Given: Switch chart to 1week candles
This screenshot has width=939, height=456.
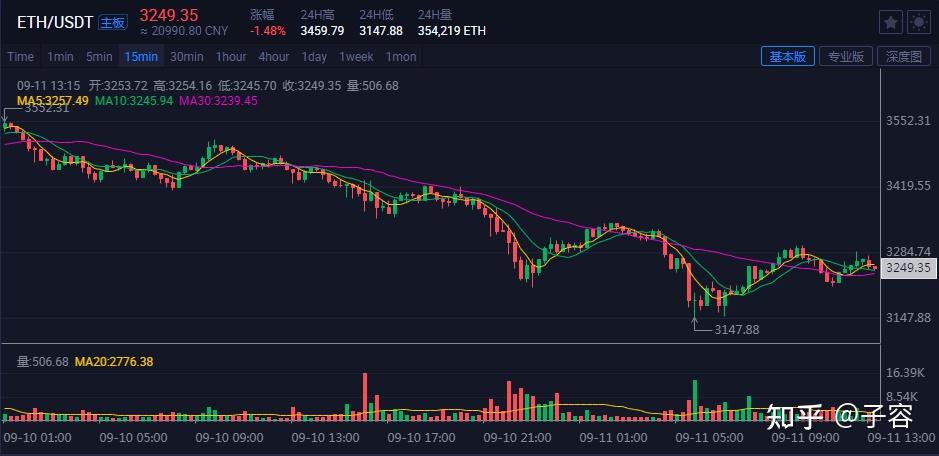Looking at the screenshot, I should pyautogui.click(x=356, y=57).
